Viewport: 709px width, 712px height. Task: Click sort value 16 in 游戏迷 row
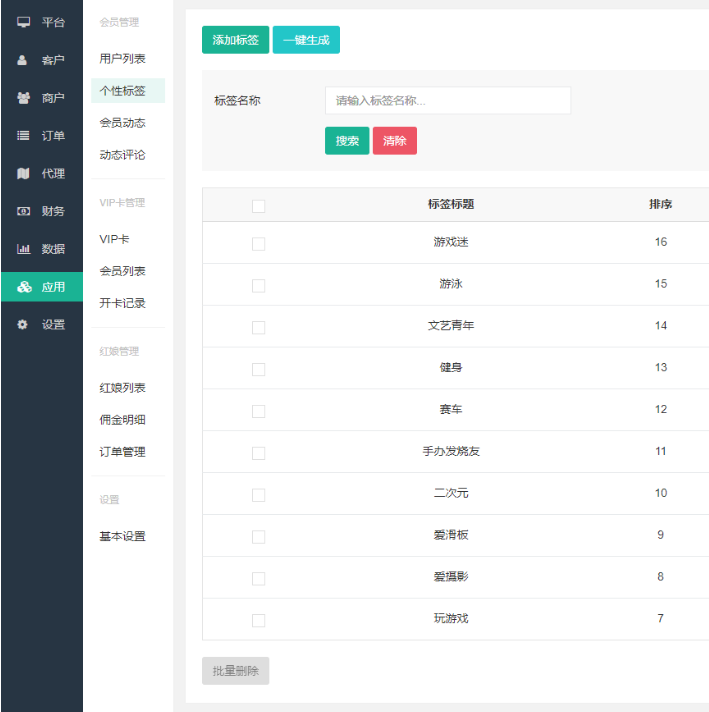(x=661, y=242)
